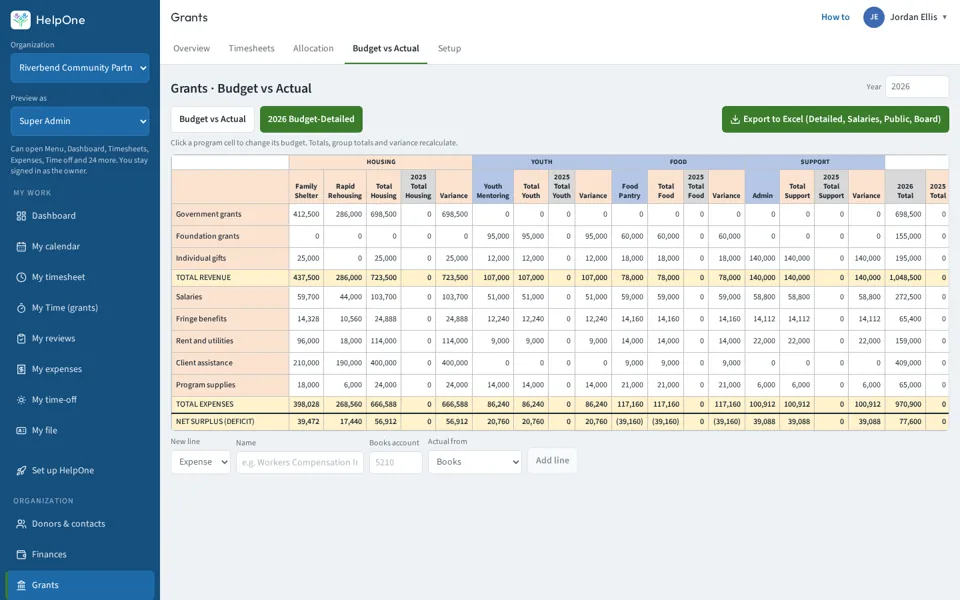The image size is (960, 600).
Task: Open the New line Expense dropdown
Action: coord(201,462)
